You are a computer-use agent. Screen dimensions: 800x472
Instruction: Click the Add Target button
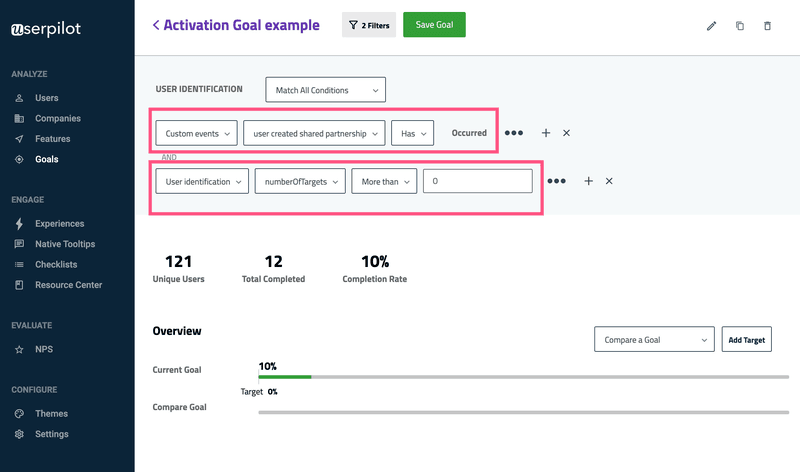coord(746,340)
